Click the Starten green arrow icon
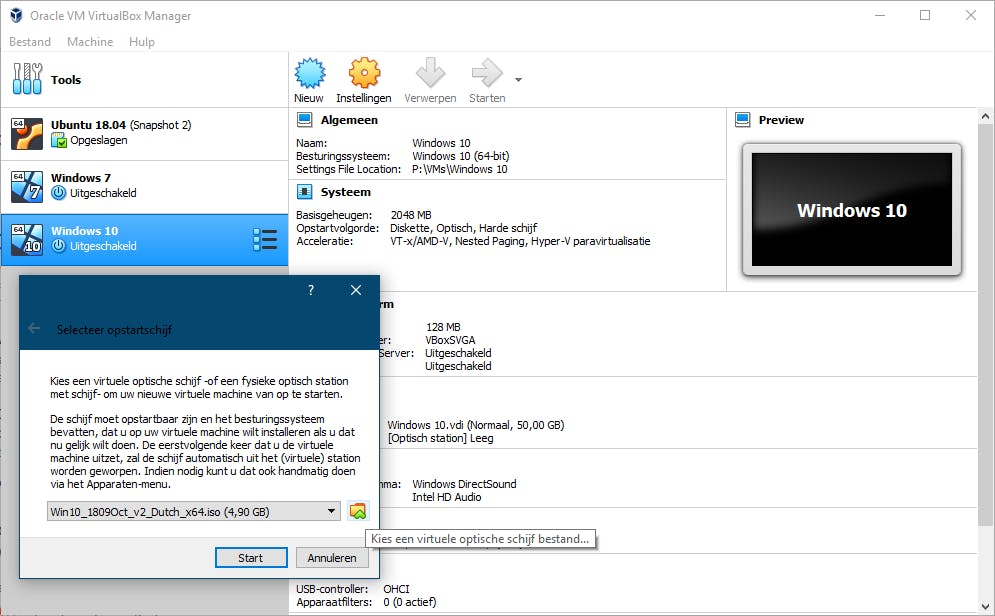Viewport: 995px width, 616px height. coord(487,74)
